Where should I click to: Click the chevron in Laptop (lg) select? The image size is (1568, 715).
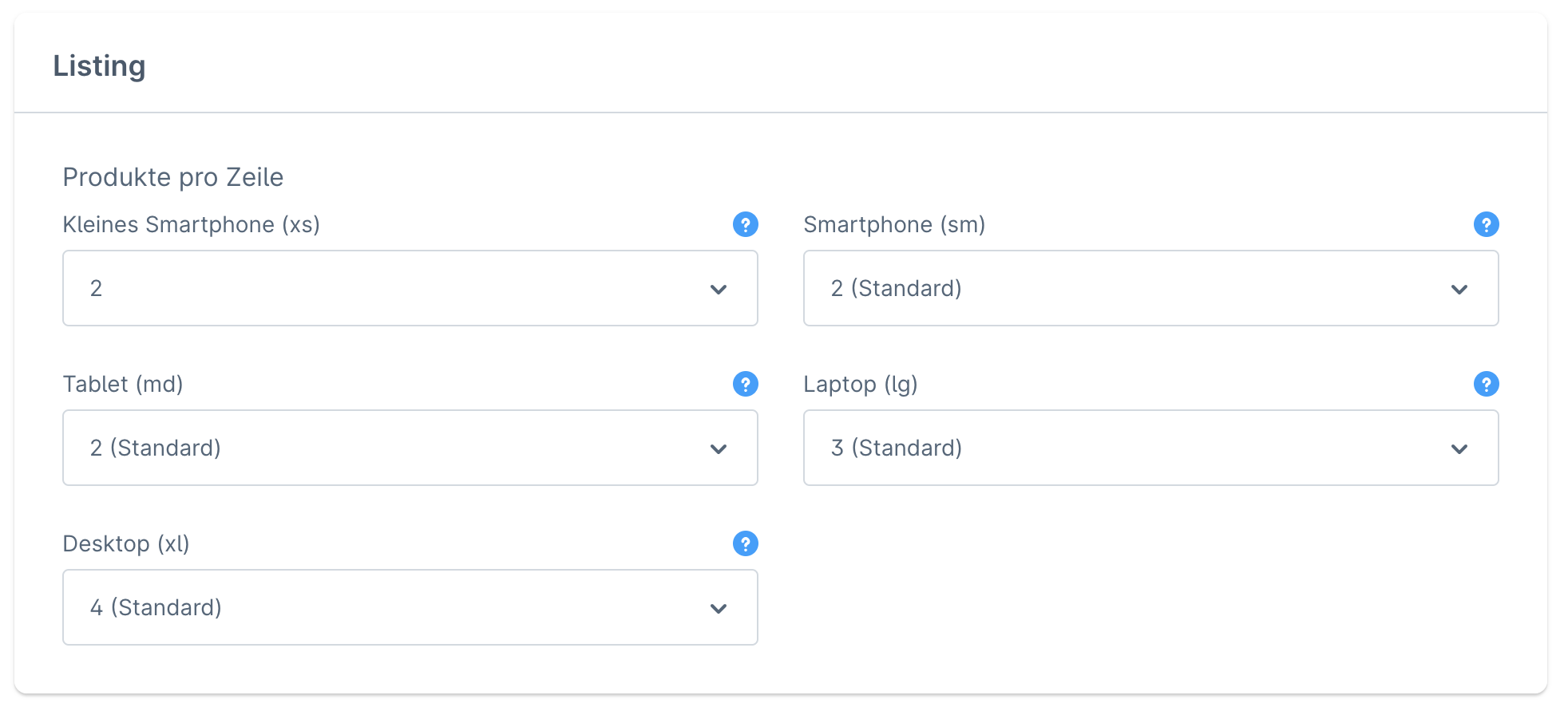coord(1459,448)
